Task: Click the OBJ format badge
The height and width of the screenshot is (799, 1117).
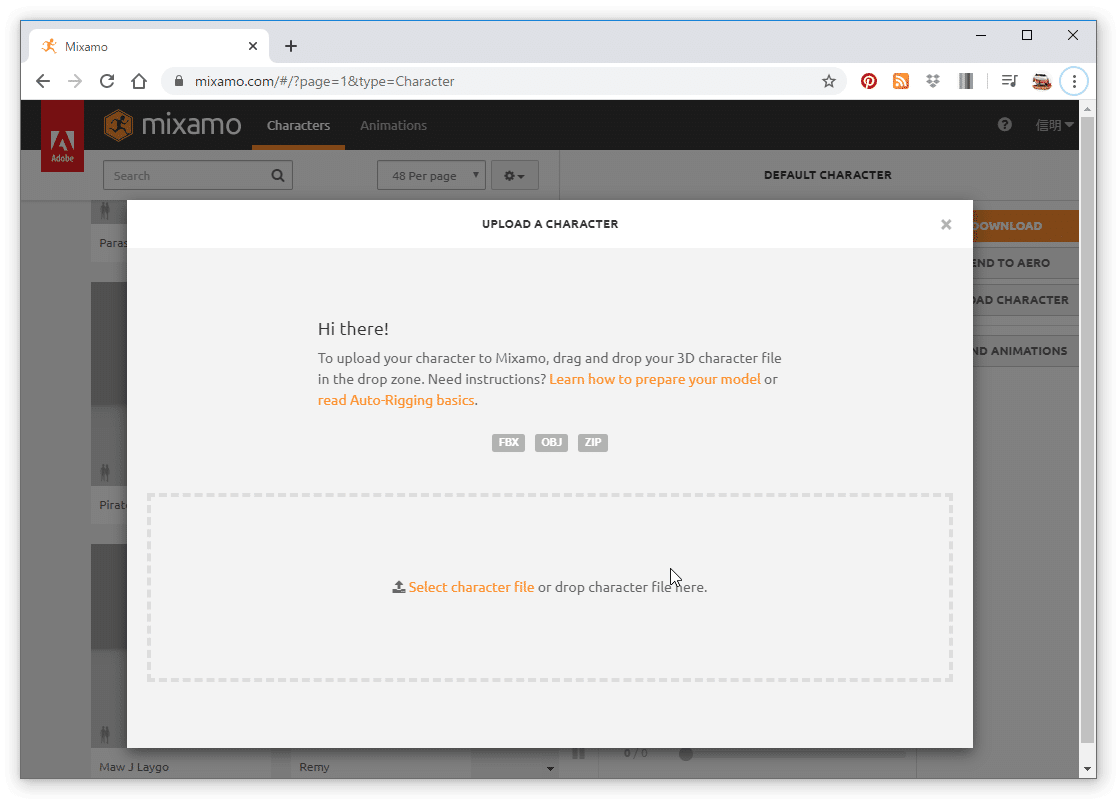Action: pyautogui.click(x=551, y=442)
